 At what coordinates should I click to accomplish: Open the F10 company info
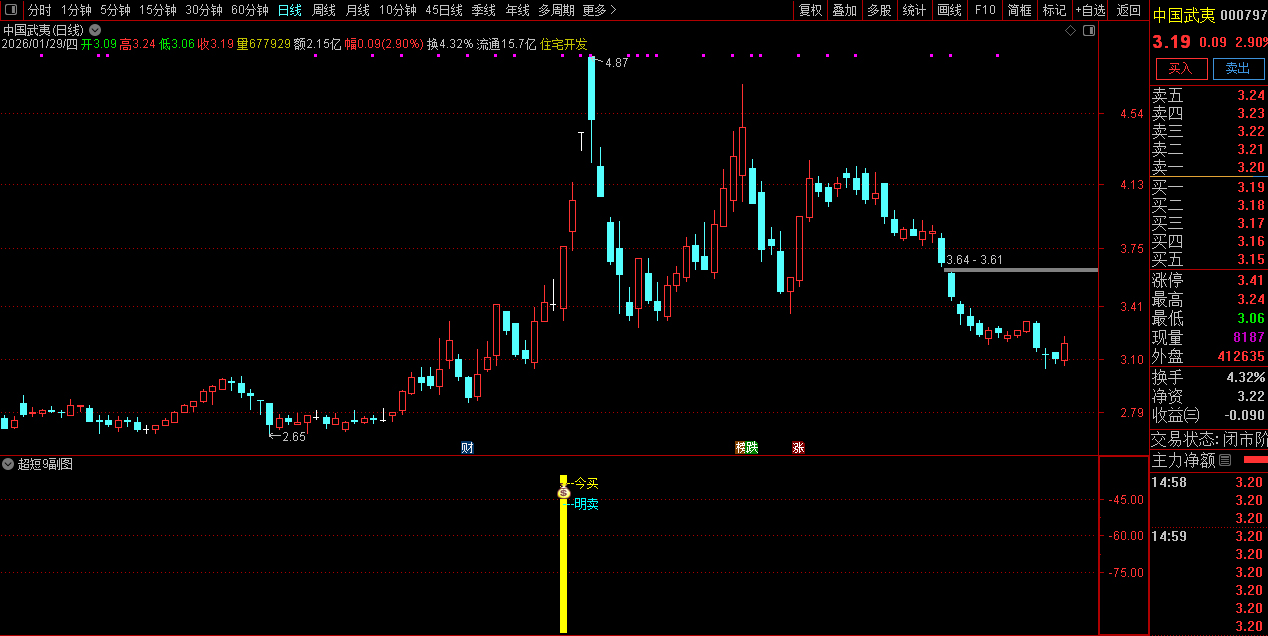pyautogui.click(x=985, y=10)
